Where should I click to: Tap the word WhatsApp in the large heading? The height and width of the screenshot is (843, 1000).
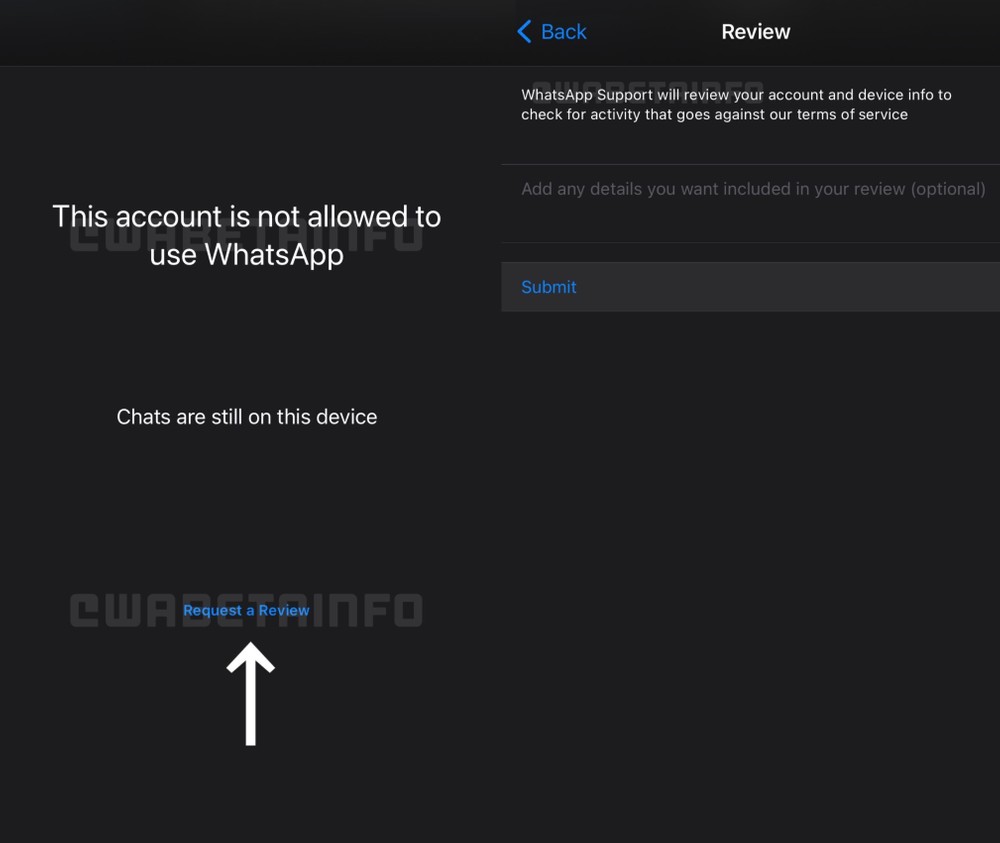point(274,254)
